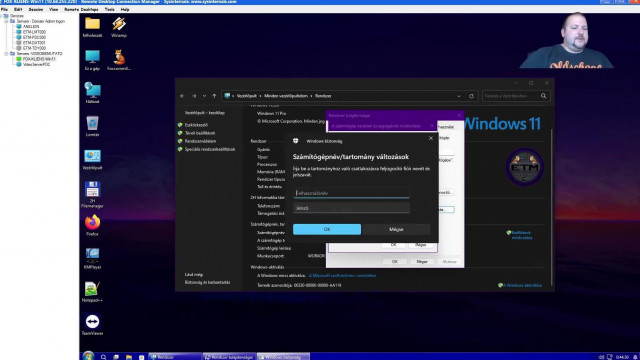Refresh the Control Panel view
This screenshot has height=360, width=640.
(471, 96)
